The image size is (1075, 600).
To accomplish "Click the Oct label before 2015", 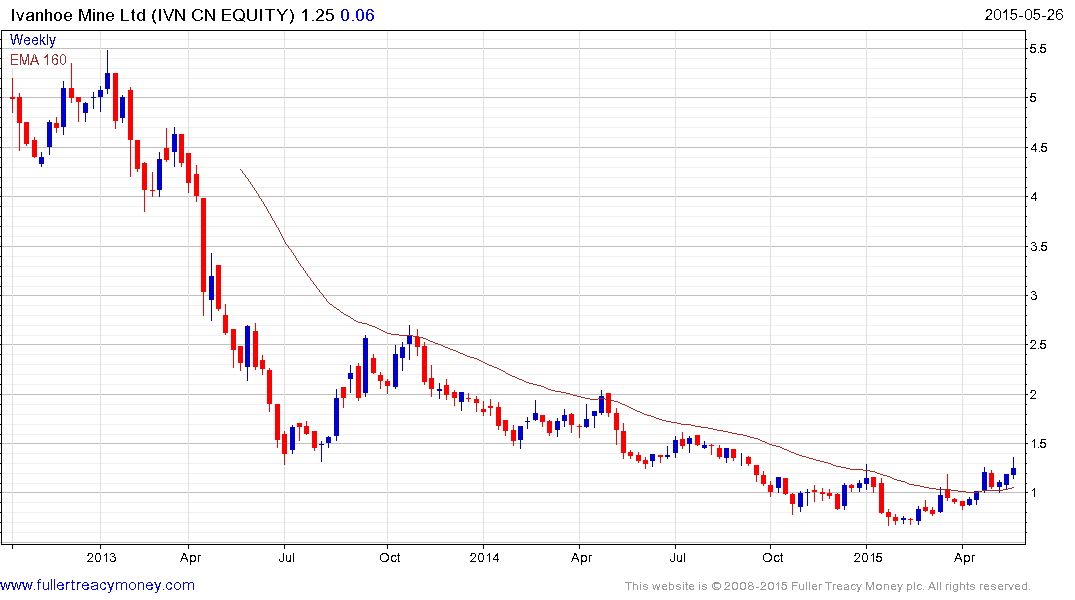I will click(x=773, y=557).
